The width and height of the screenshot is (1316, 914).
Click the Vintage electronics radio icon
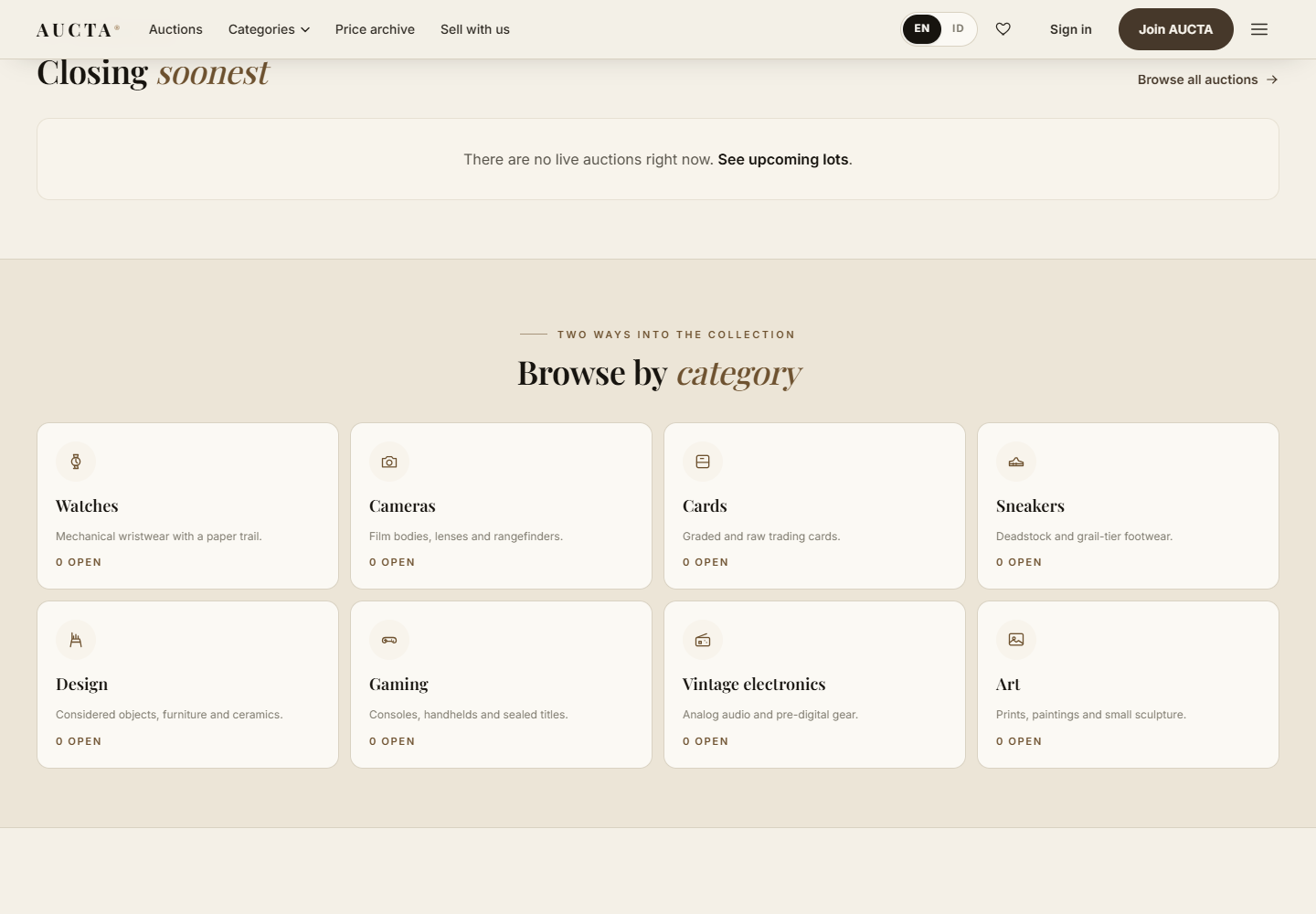[x=703, y=640]
